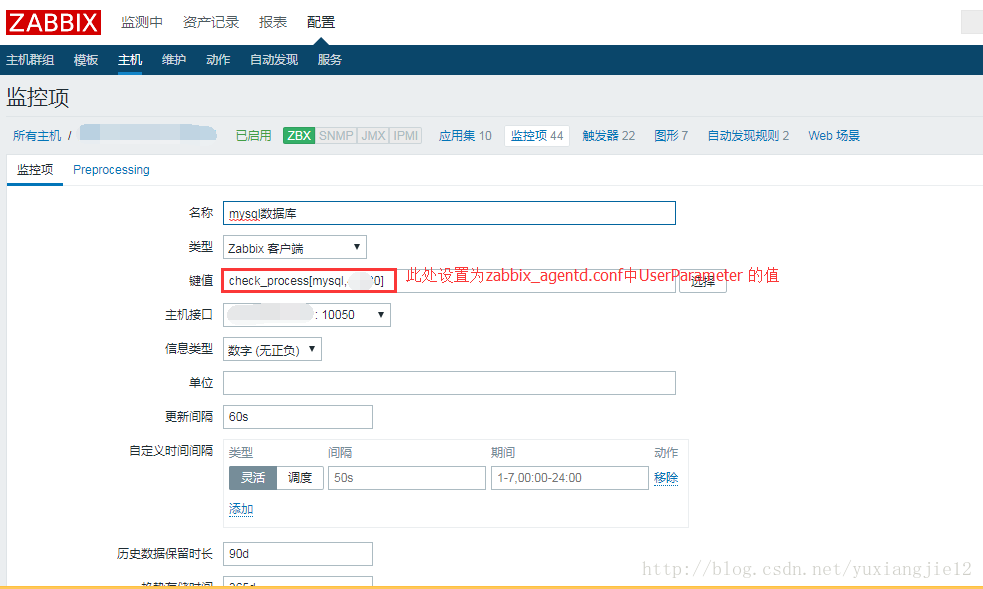The image size is (983, 589).
Task: Open the 资产记录 top menu
Action: click(211, 22)
